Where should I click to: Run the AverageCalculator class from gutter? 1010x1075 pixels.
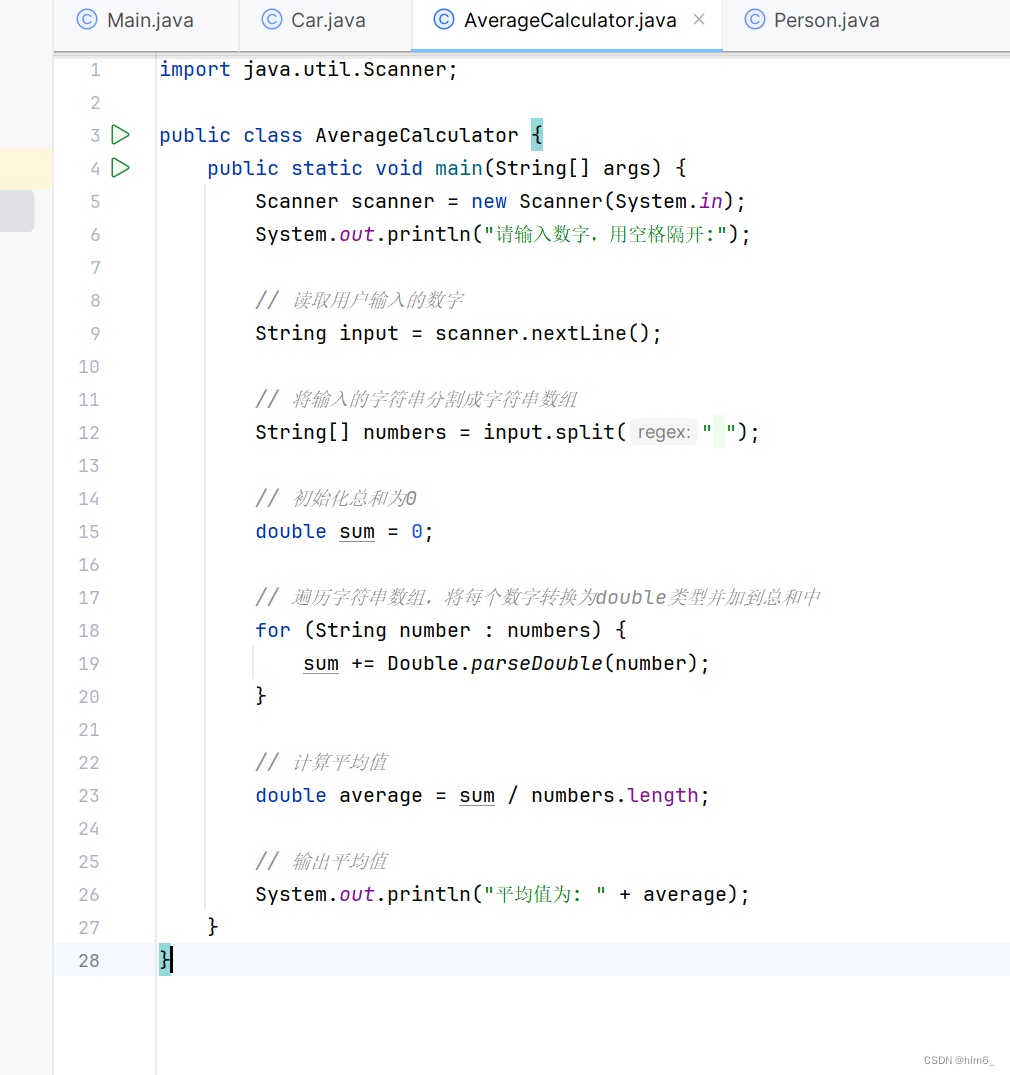pos(121,134)
